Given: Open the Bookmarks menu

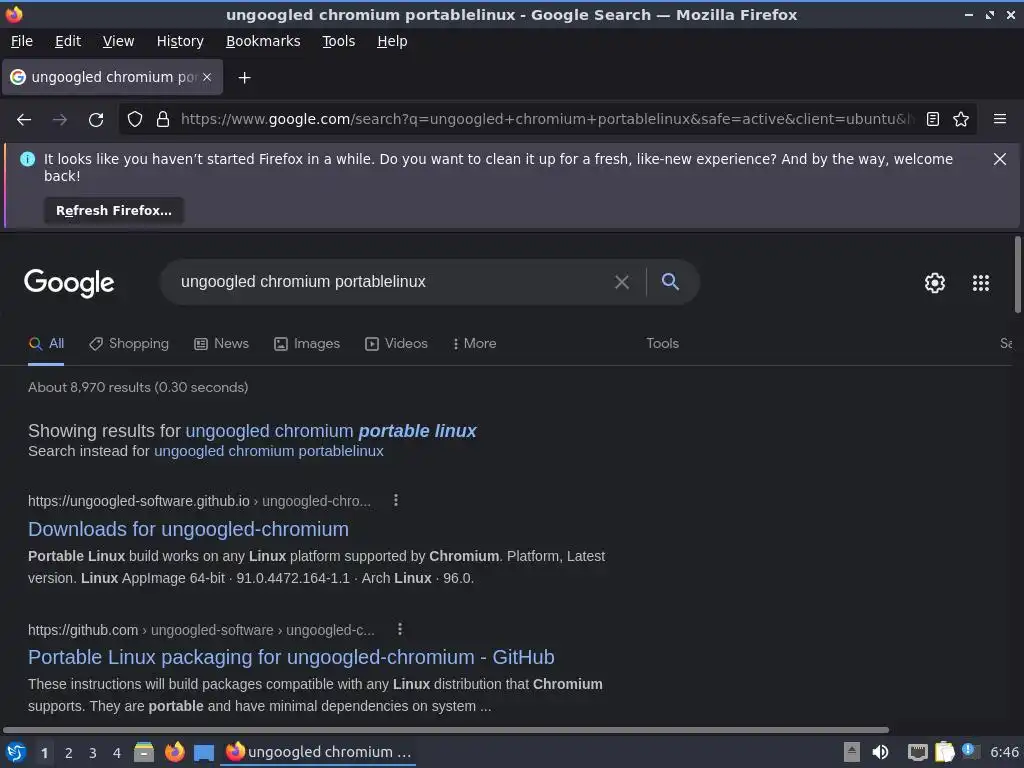Looking at the screenshot, I should point(263,41).
